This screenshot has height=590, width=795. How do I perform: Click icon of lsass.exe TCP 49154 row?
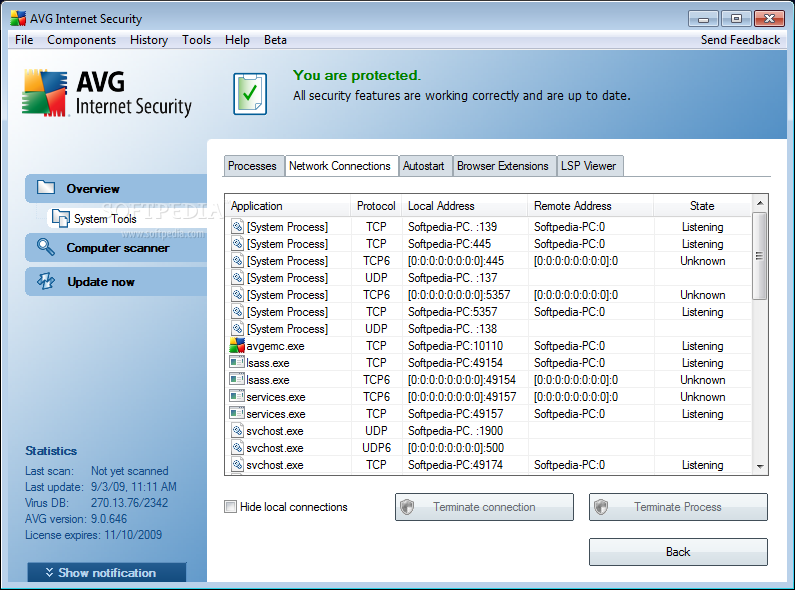(237, 362)
